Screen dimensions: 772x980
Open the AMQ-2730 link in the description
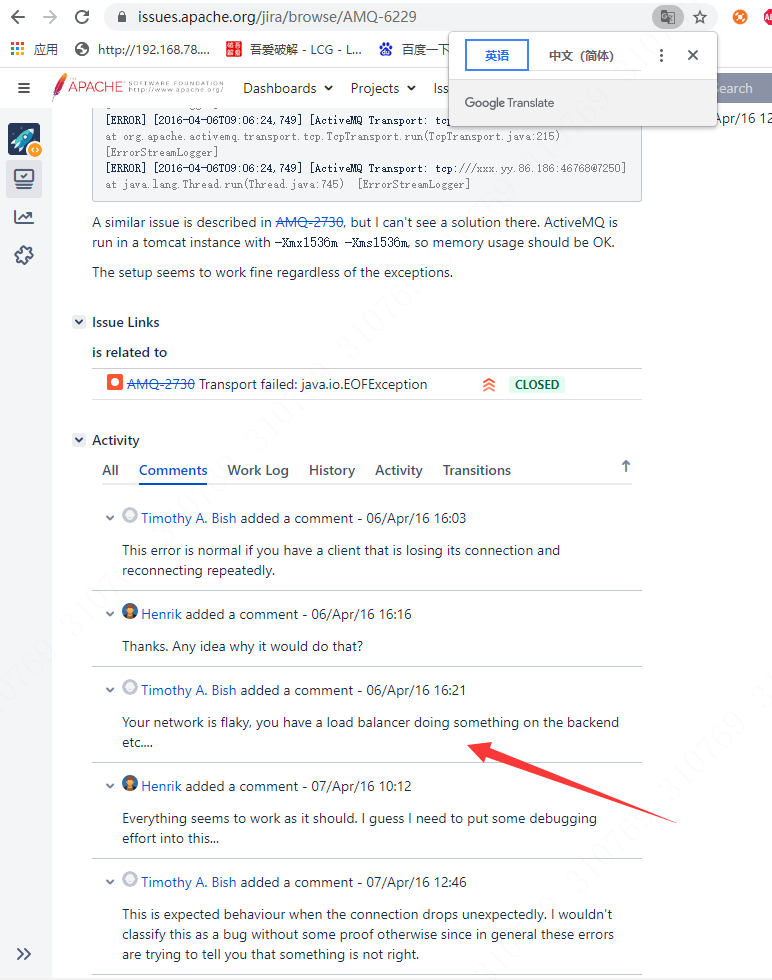[x=309, y=222]
